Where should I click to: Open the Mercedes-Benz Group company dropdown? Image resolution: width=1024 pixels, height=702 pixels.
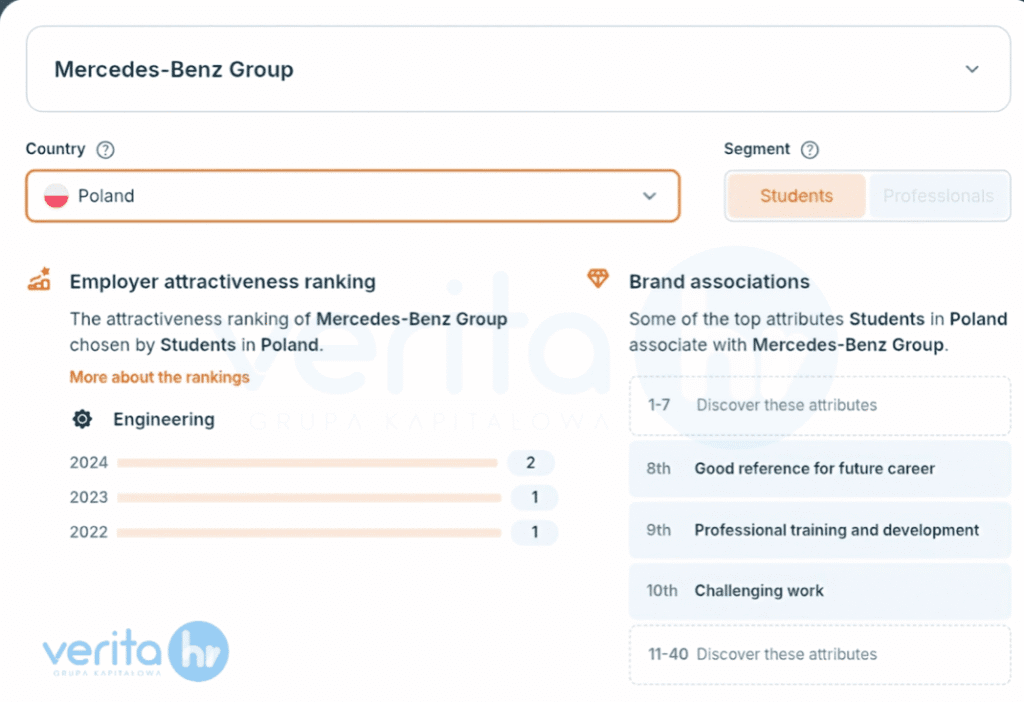(517, 70)
